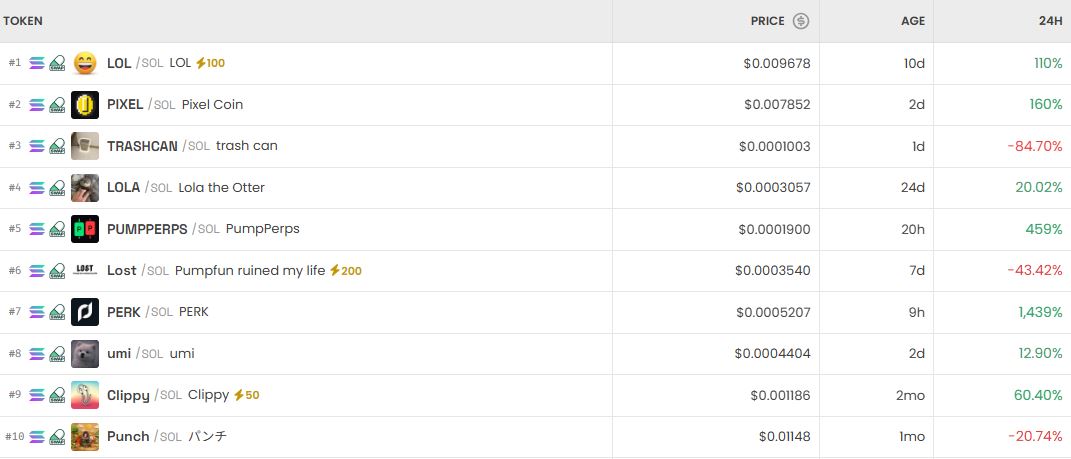Viewport: 1071px width, 459px height.
Task: Click the boost 50 badge next to Clippy
Action: click(x=246, y=395)
